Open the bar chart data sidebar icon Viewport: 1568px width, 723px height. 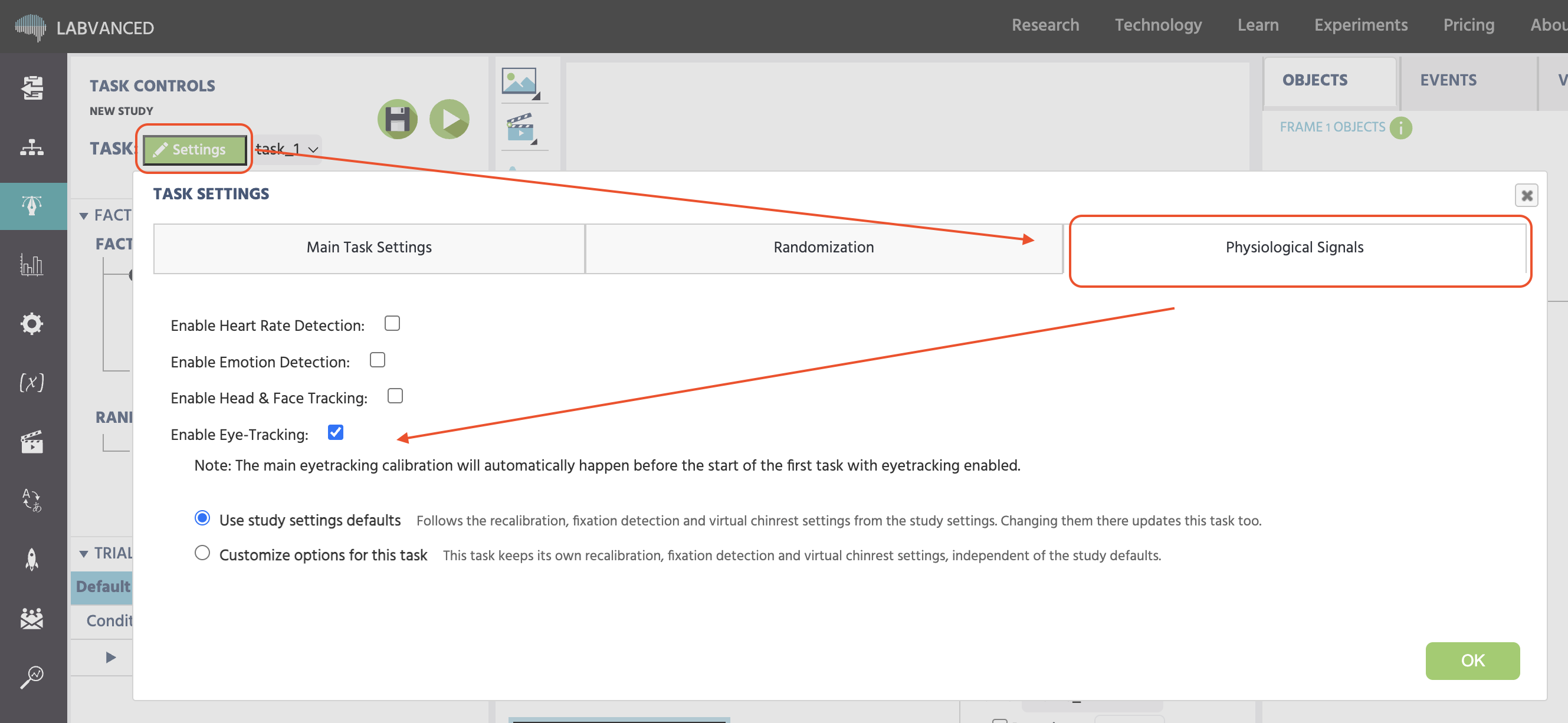32,265
